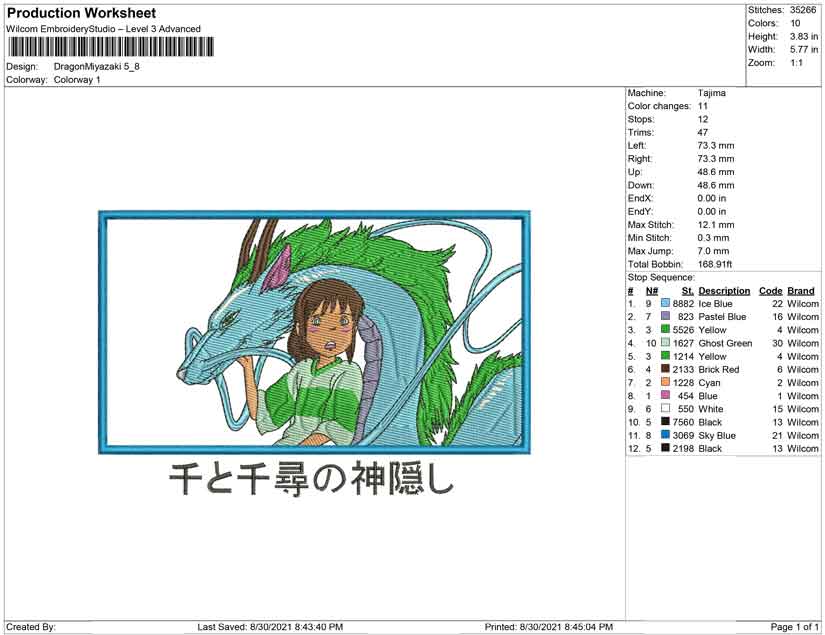Click the Machine value Tajima
This screenshot has width=825, height=635.
pos(712,93)
